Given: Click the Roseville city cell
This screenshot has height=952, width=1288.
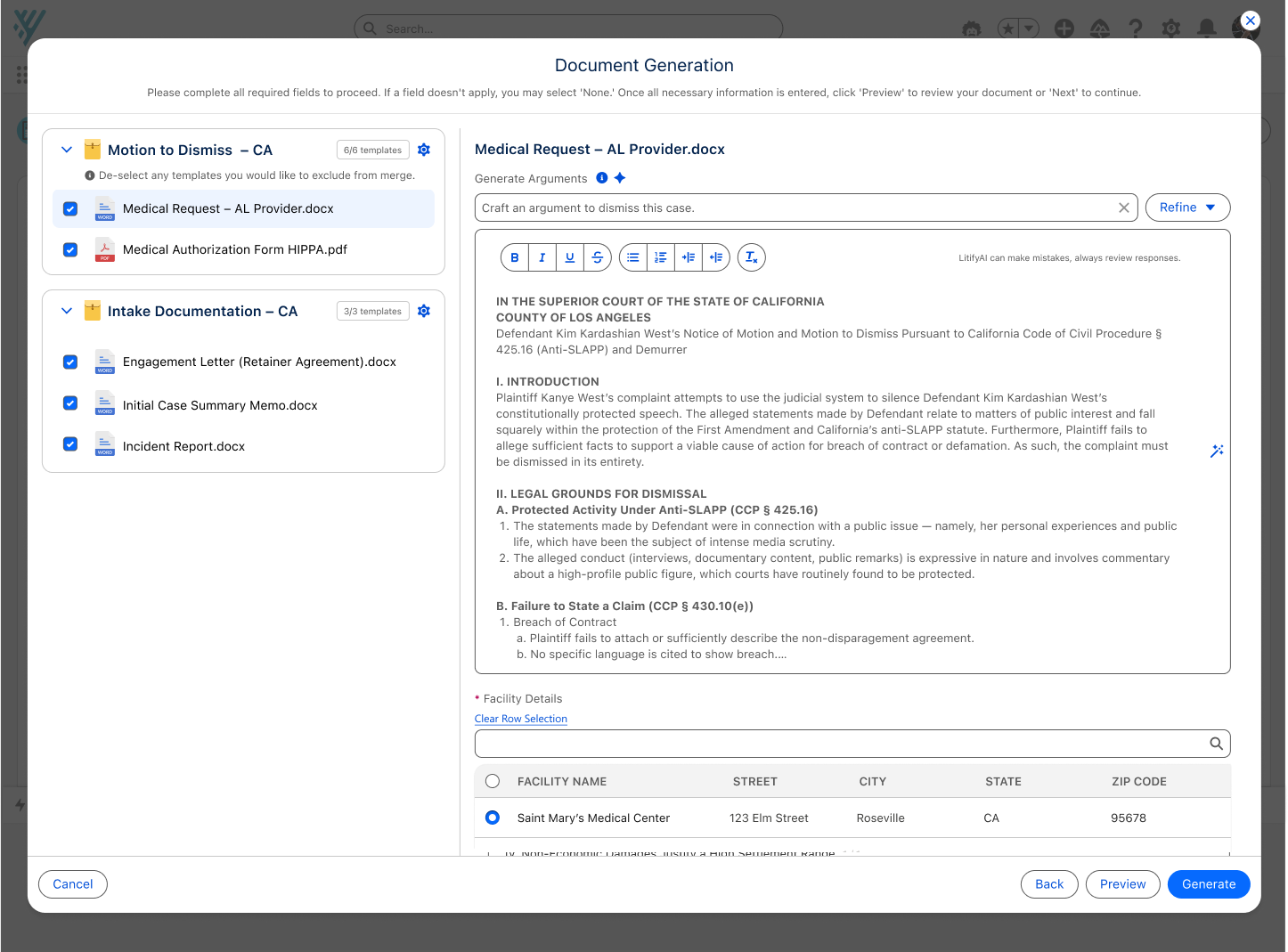Looking at the screenshot, I should pyautogui.click(x=881, y=818).
